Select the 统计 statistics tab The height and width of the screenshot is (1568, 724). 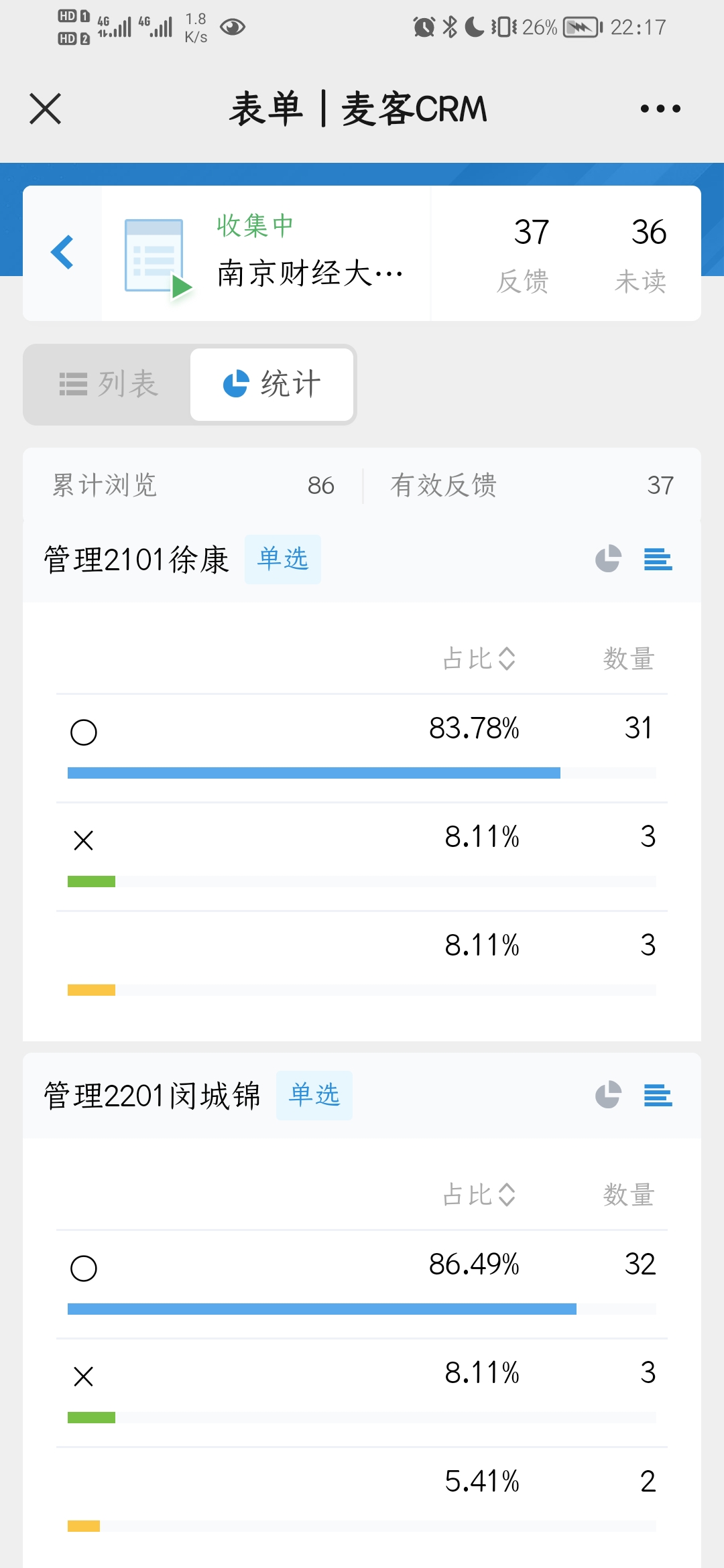coord(271,385)
